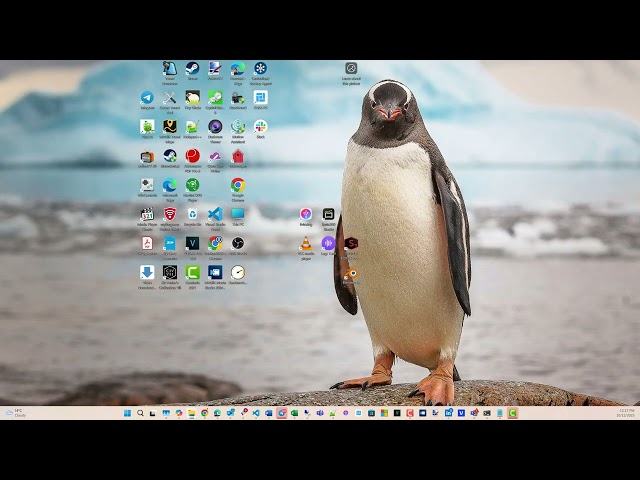Open the OBS Studio desktop shortcut
Screen dimensions: 640x480
coord(238,243)
